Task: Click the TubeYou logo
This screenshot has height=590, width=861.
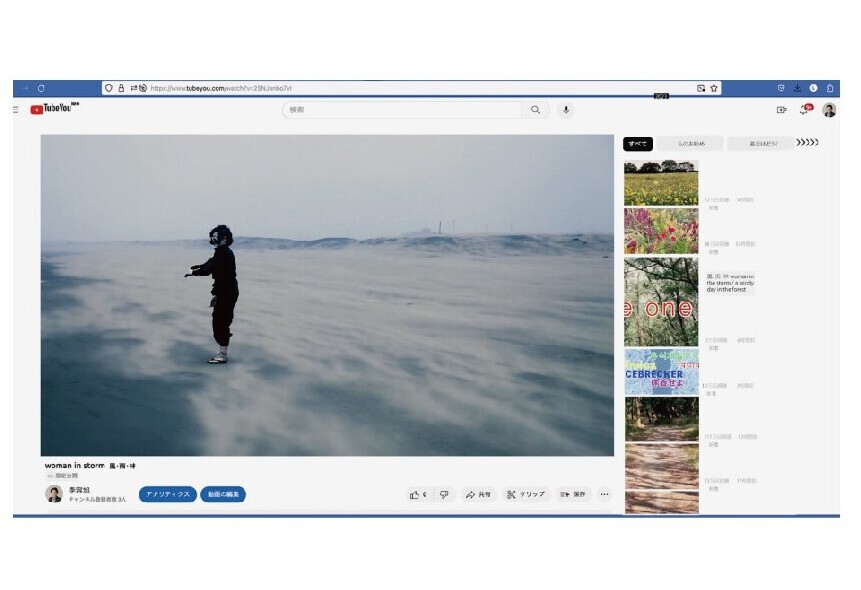Action: tap(54, 110)
